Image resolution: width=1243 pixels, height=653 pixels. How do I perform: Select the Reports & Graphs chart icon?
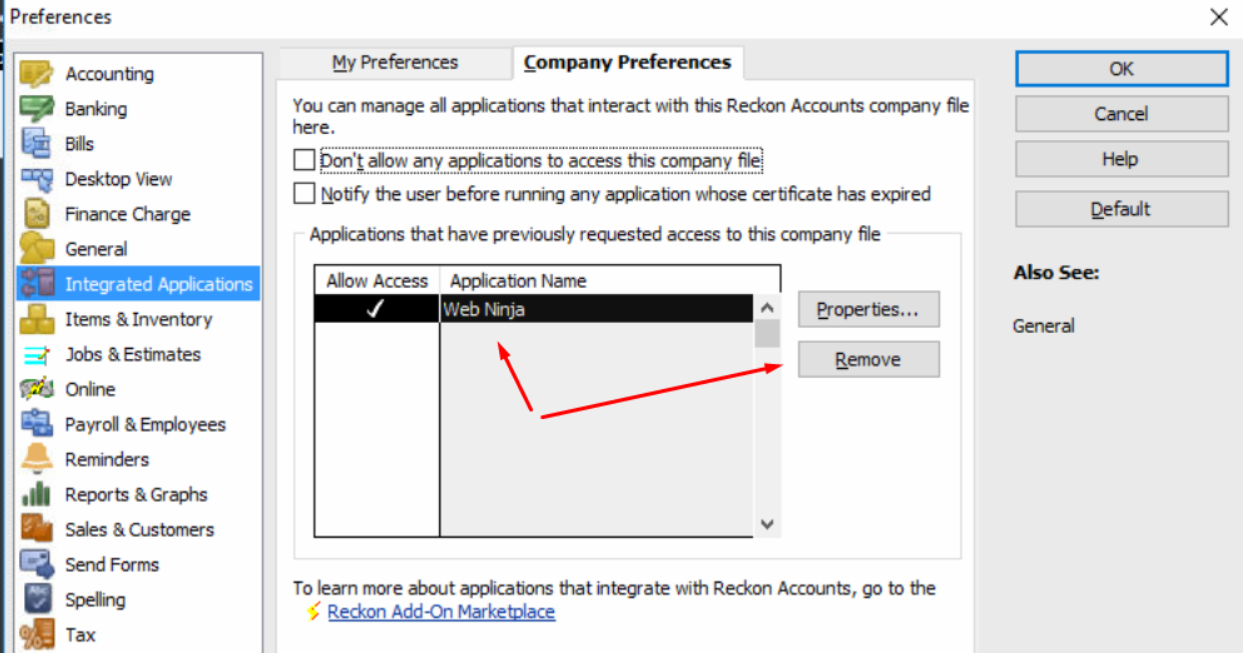pyautogui.click(x=37, y=494)
